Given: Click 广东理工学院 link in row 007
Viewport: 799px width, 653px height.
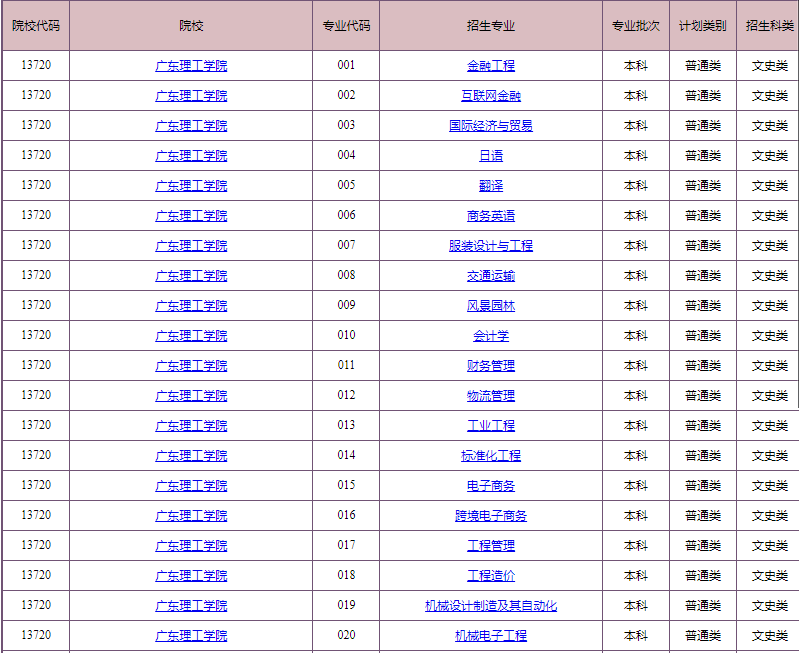Looking at the screenshot, I should click(191, 246).
